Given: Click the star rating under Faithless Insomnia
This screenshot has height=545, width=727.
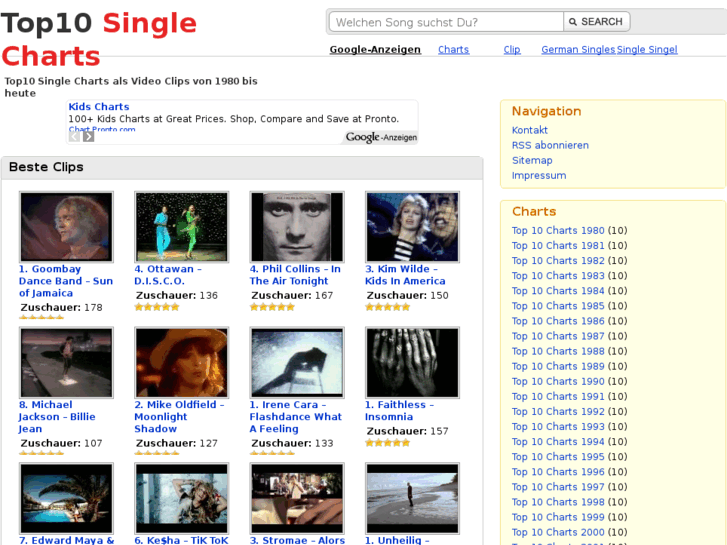Looking at the screenshot, I should click(388, 442).
